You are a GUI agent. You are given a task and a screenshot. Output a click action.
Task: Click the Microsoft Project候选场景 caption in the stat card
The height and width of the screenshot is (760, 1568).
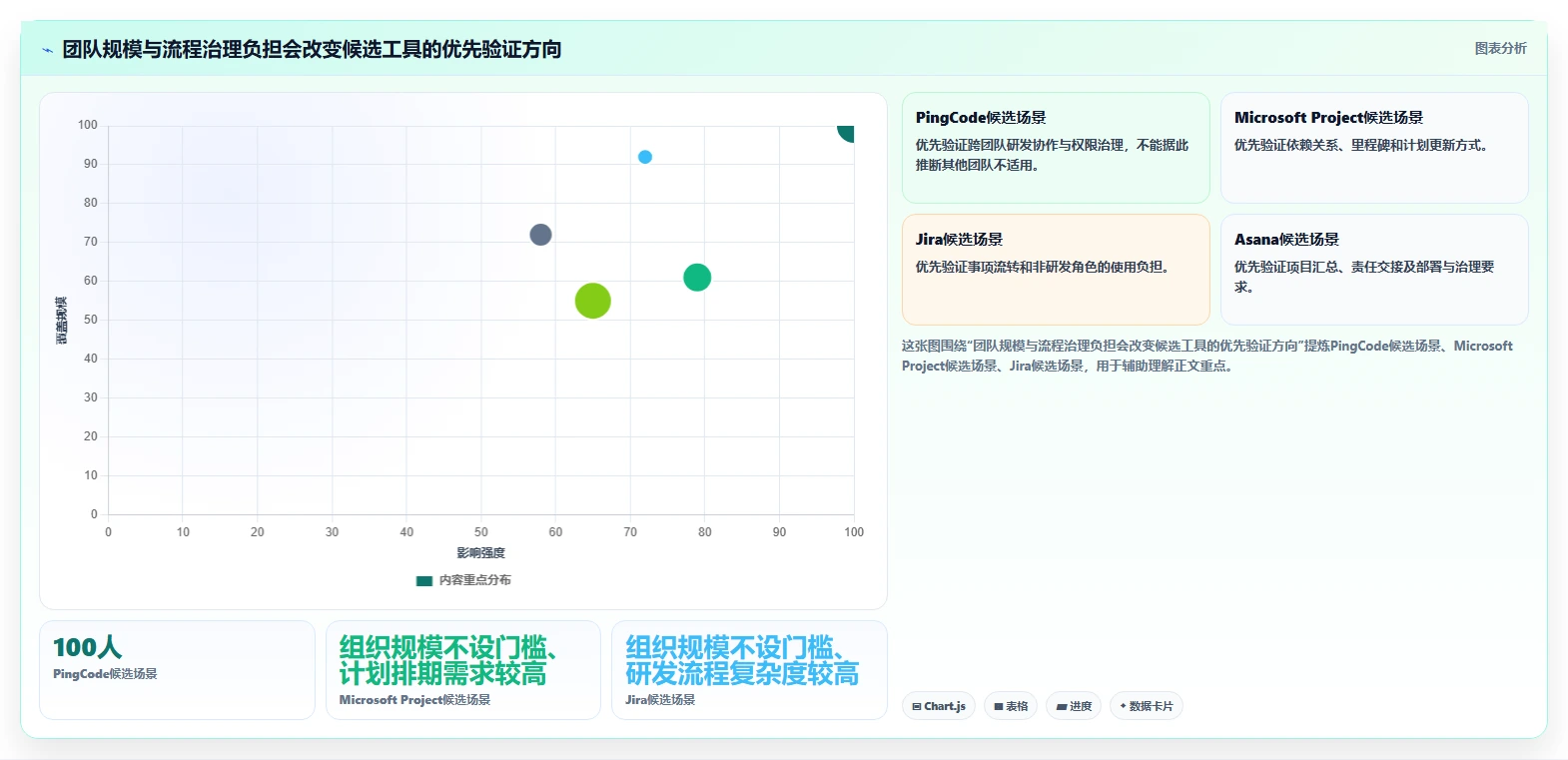tap(414, 700)
